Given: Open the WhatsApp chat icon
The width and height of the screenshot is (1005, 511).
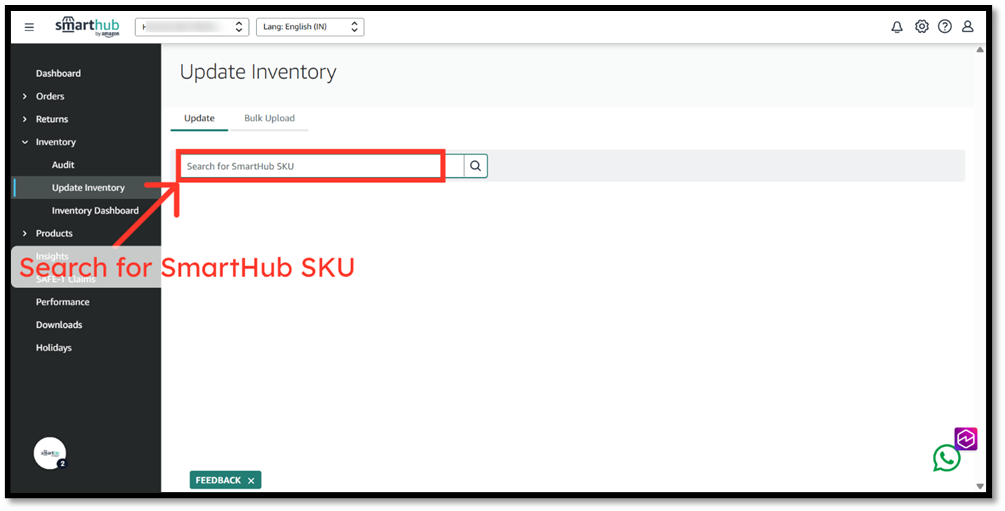Looking at the screenshot, I should [947, 458].
